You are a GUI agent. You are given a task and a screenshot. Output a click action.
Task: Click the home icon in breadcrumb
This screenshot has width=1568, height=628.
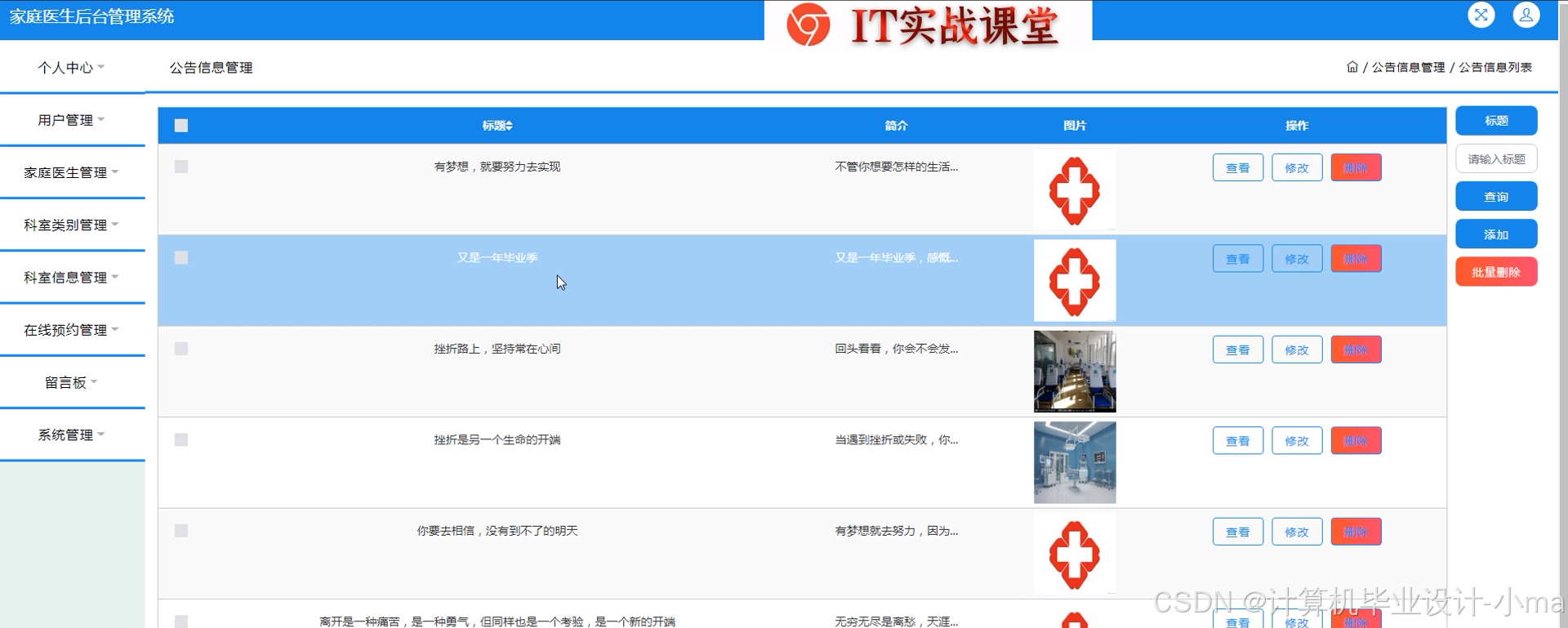tap(1352, 67)
